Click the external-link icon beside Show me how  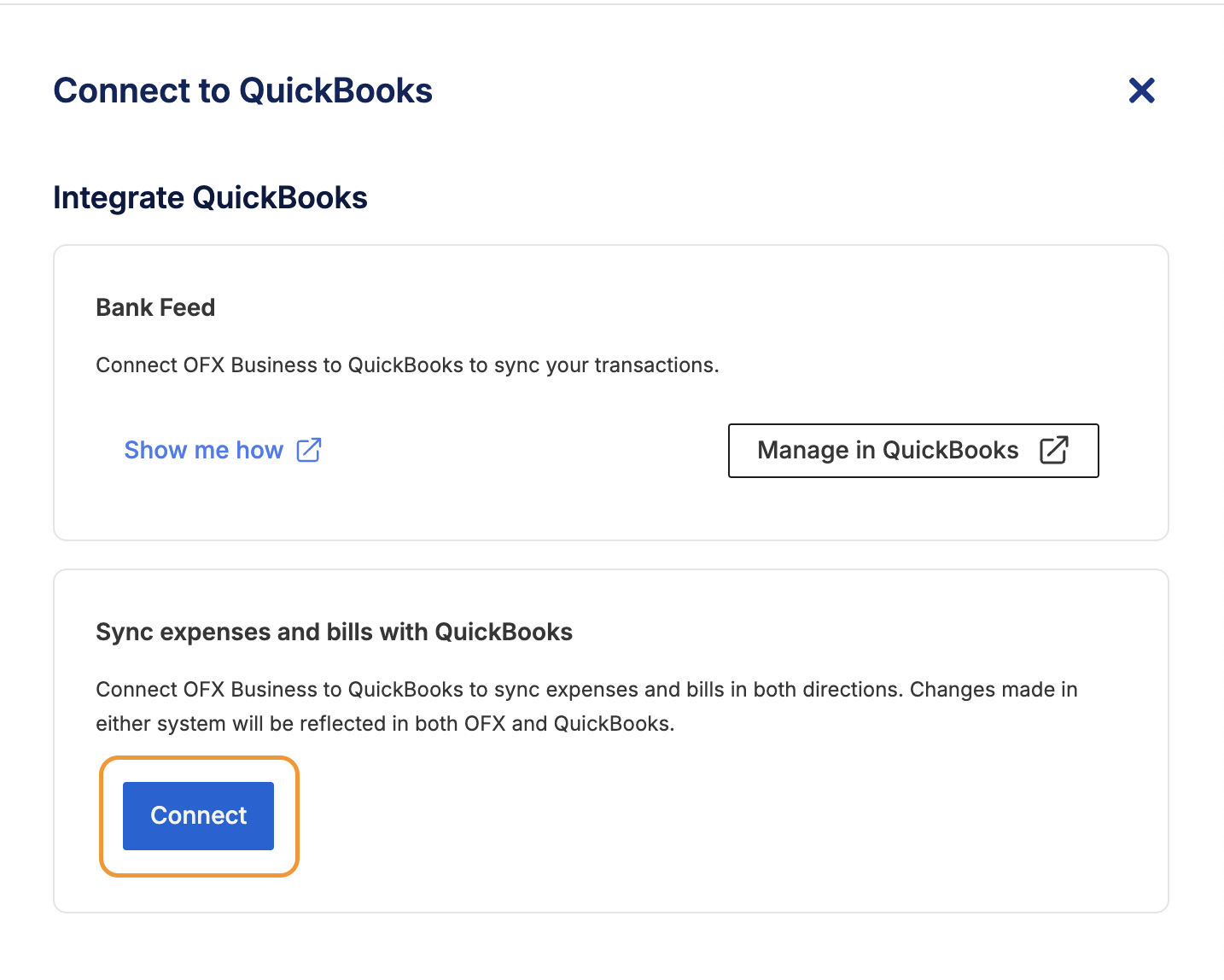point(309,450)
